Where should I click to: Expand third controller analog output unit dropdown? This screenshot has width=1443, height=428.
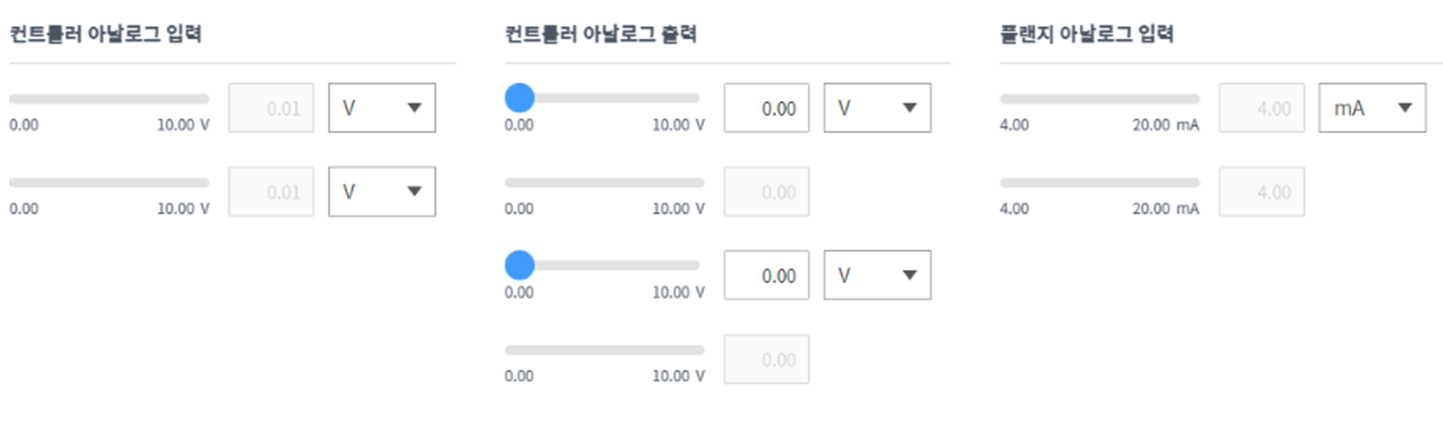(877, 276)
